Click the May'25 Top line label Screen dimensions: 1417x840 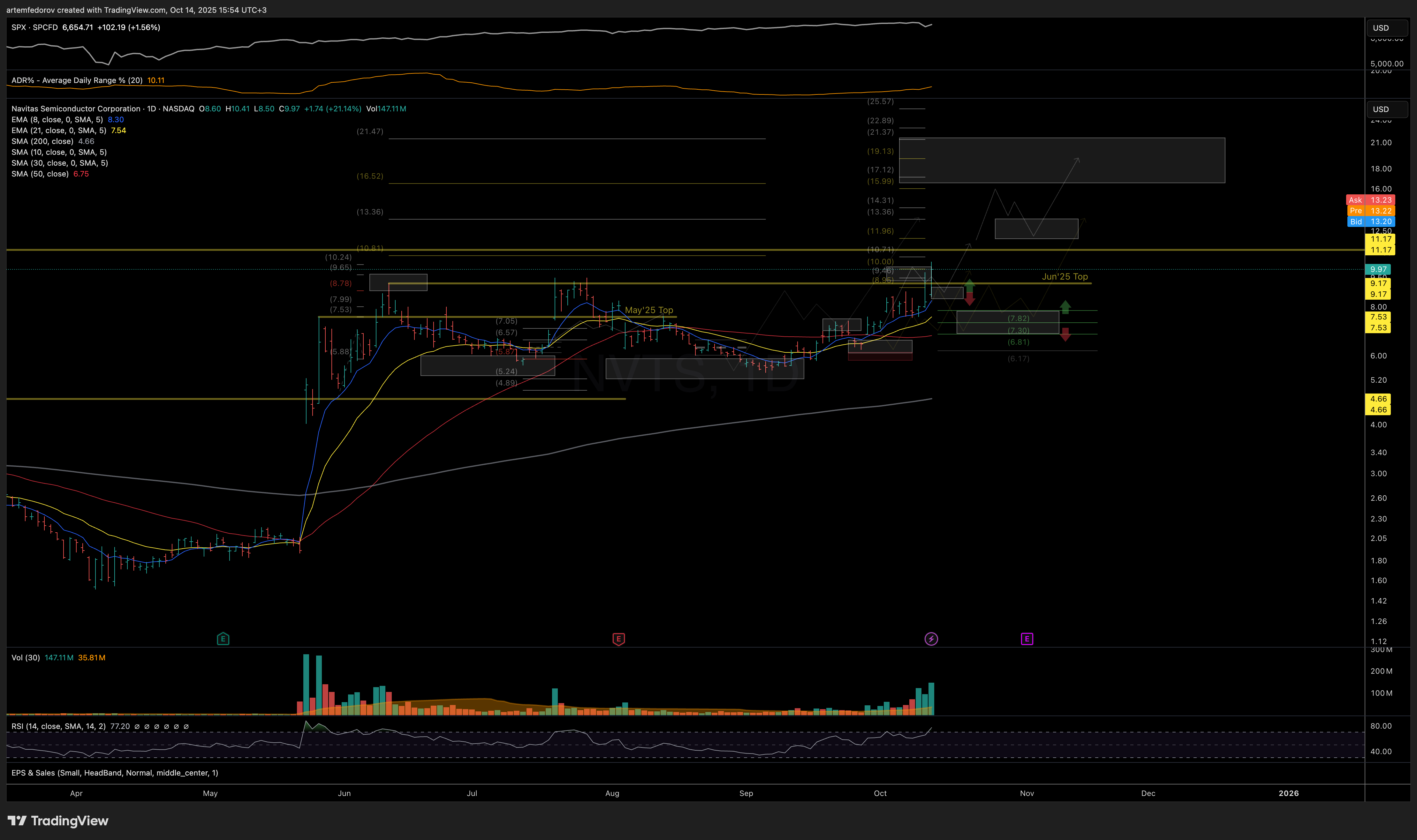649,310
